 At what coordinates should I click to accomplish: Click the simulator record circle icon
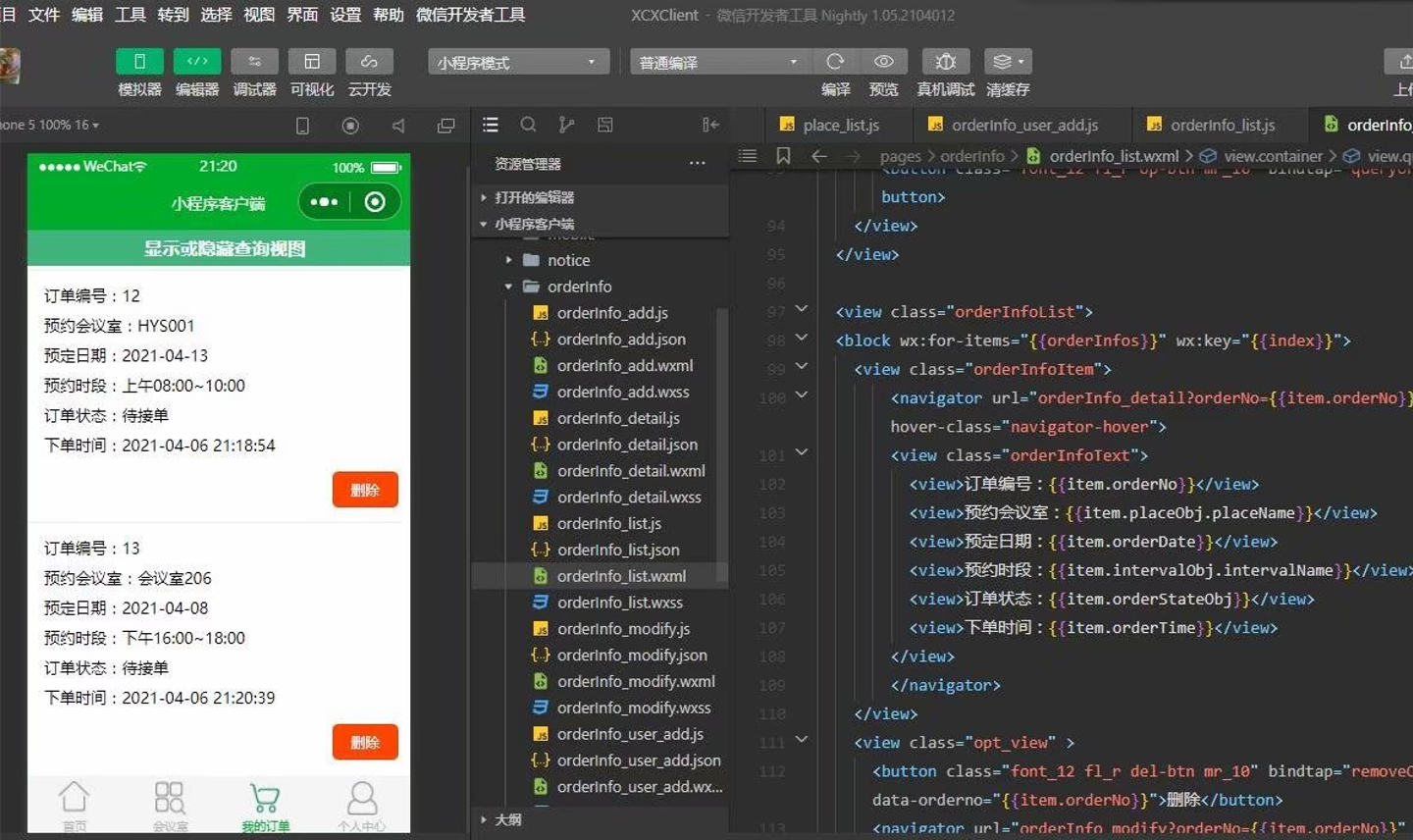coord(350,126)
